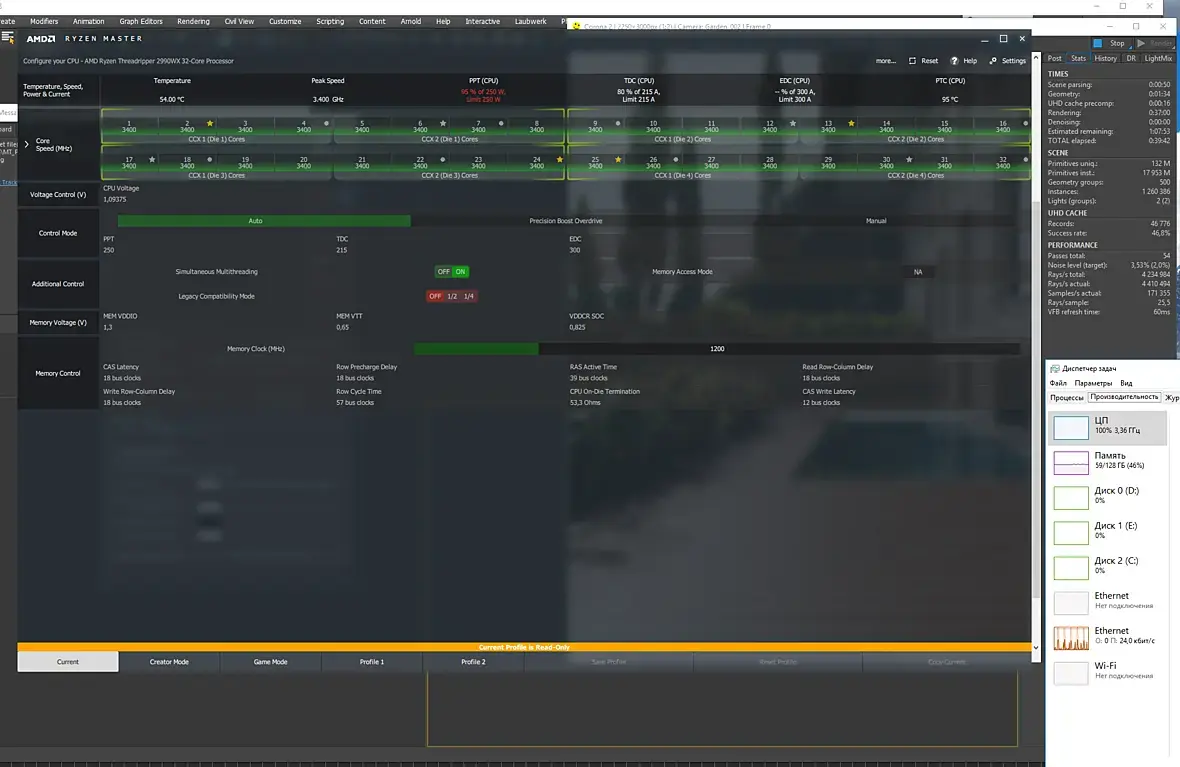This screenshot has height=767, width=1180.
Task: Click the Stop render icon in Corona window
Action: tap(1097, 44)
